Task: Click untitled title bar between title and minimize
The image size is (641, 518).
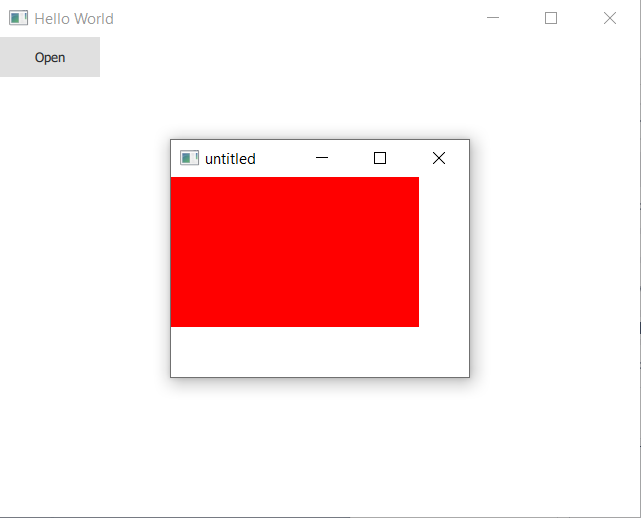Action: pyautogui.click(x=282, y=158)
